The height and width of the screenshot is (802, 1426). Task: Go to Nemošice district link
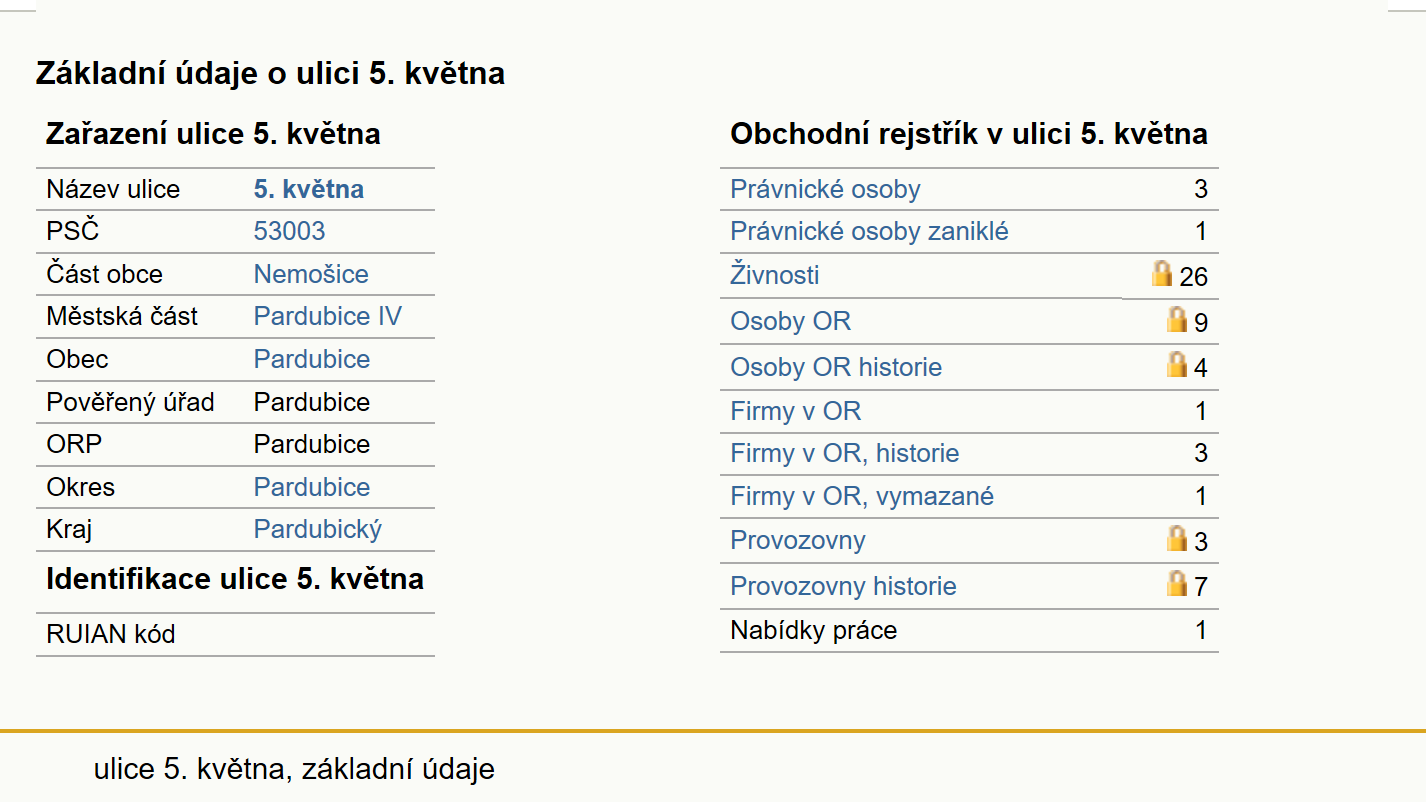(x=311, y=274)
